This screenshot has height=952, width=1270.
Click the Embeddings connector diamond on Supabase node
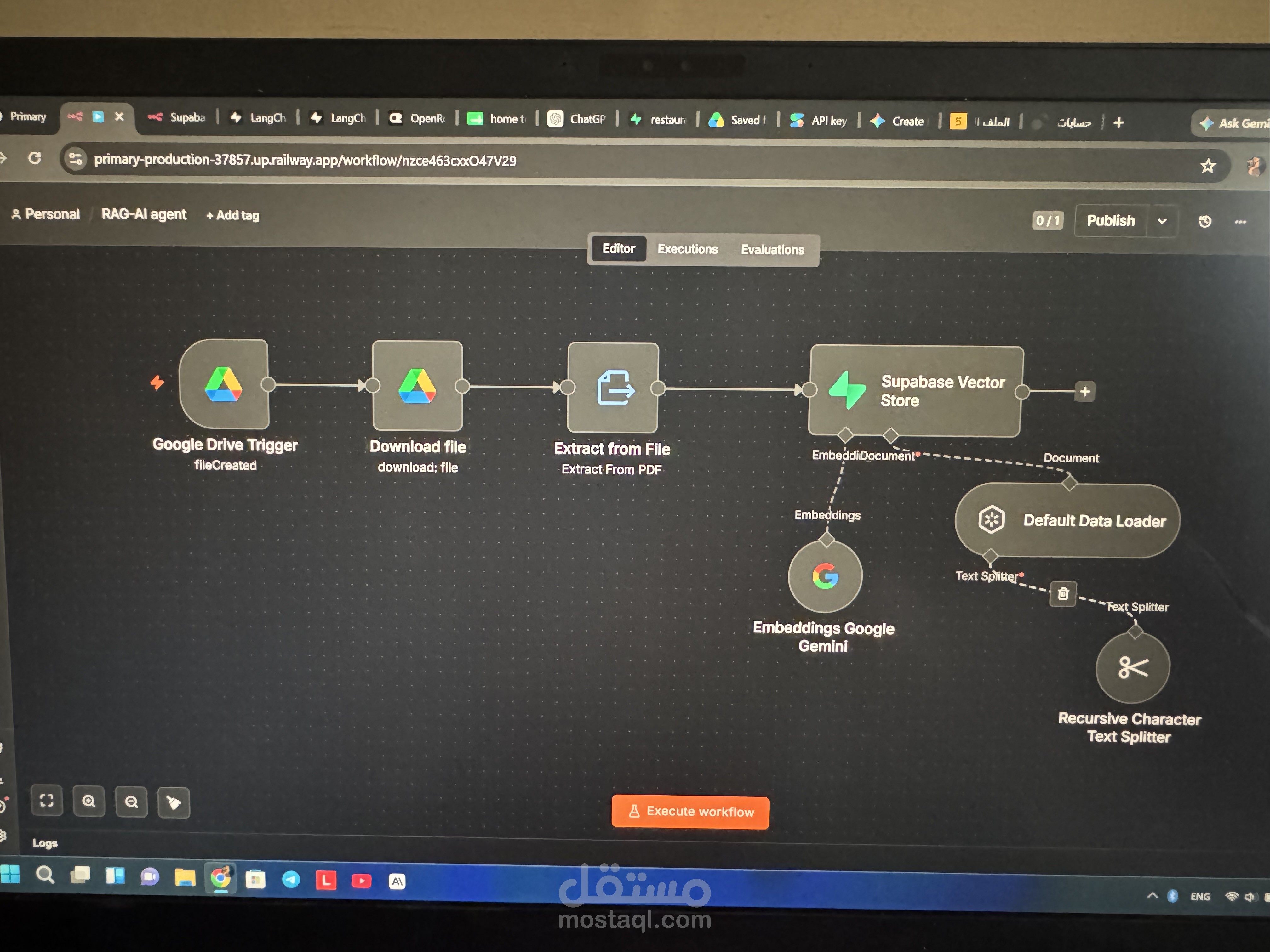[845, 434]
